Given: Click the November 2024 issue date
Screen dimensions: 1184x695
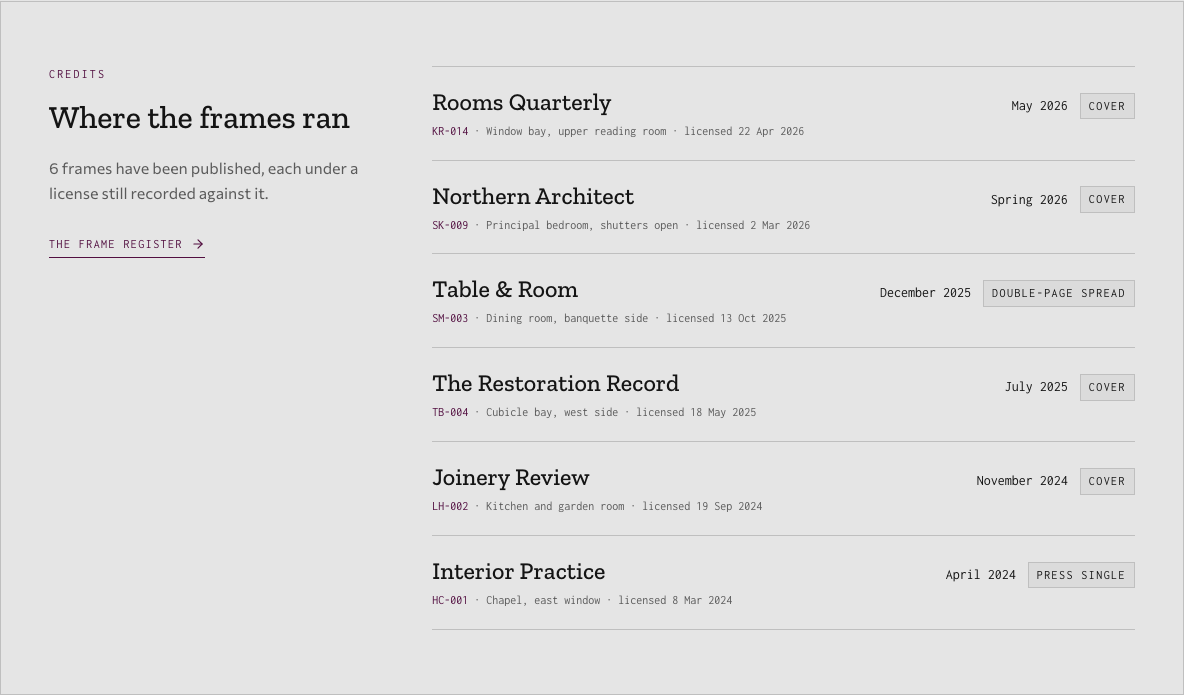Looking at the screenshot, I should tap(1022, 481).
